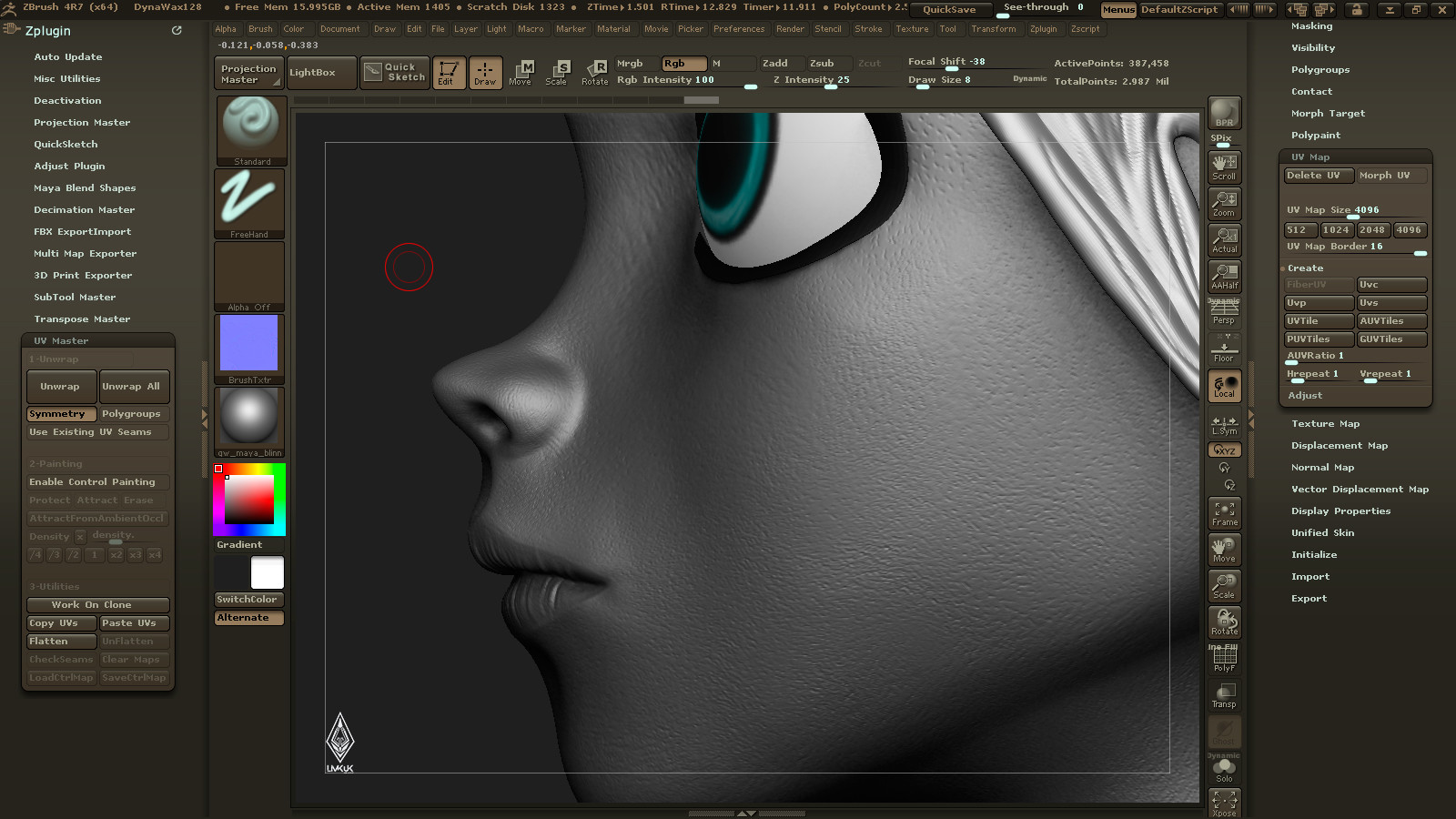Toggle Persp perspective view
1456x819 pixels.
(1224, 312)
